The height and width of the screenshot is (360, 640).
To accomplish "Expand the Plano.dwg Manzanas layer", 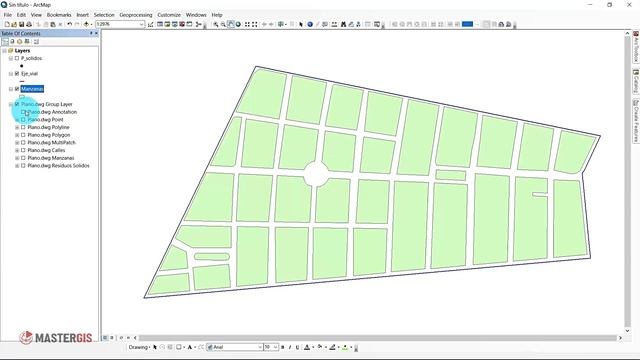I will (x=17, y=158).
